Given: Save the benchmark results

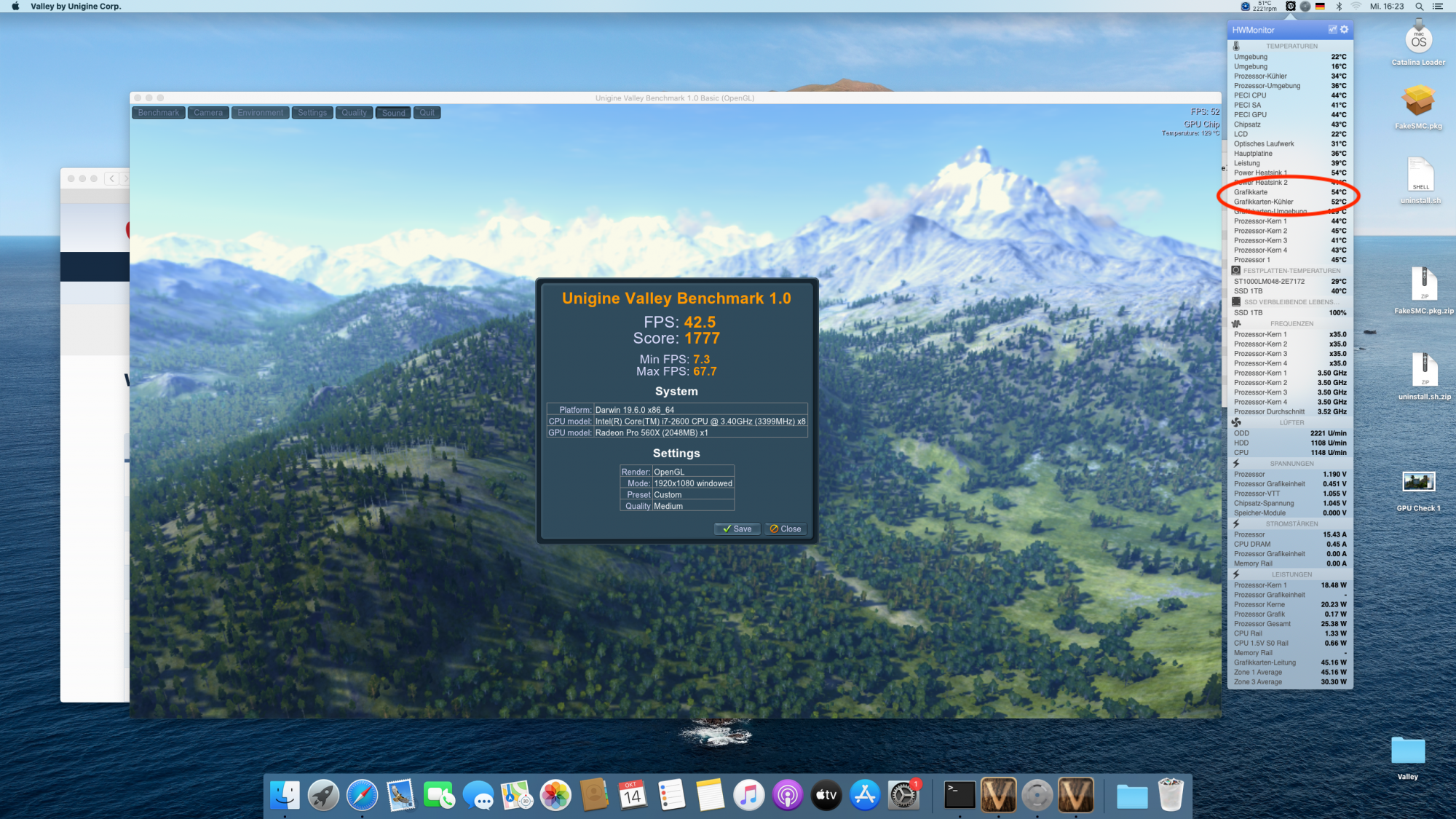Looking at the screenshot, I should 737,529.
